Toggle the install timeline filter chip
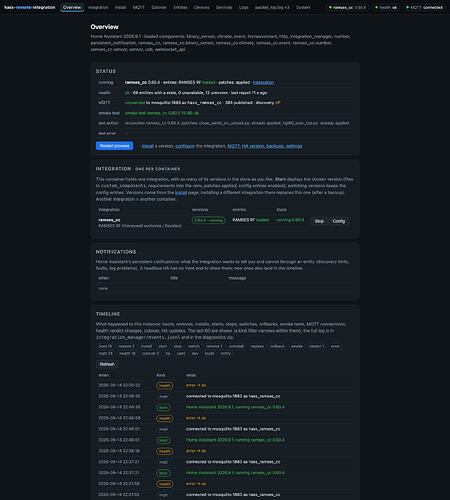 coord(146,346)
